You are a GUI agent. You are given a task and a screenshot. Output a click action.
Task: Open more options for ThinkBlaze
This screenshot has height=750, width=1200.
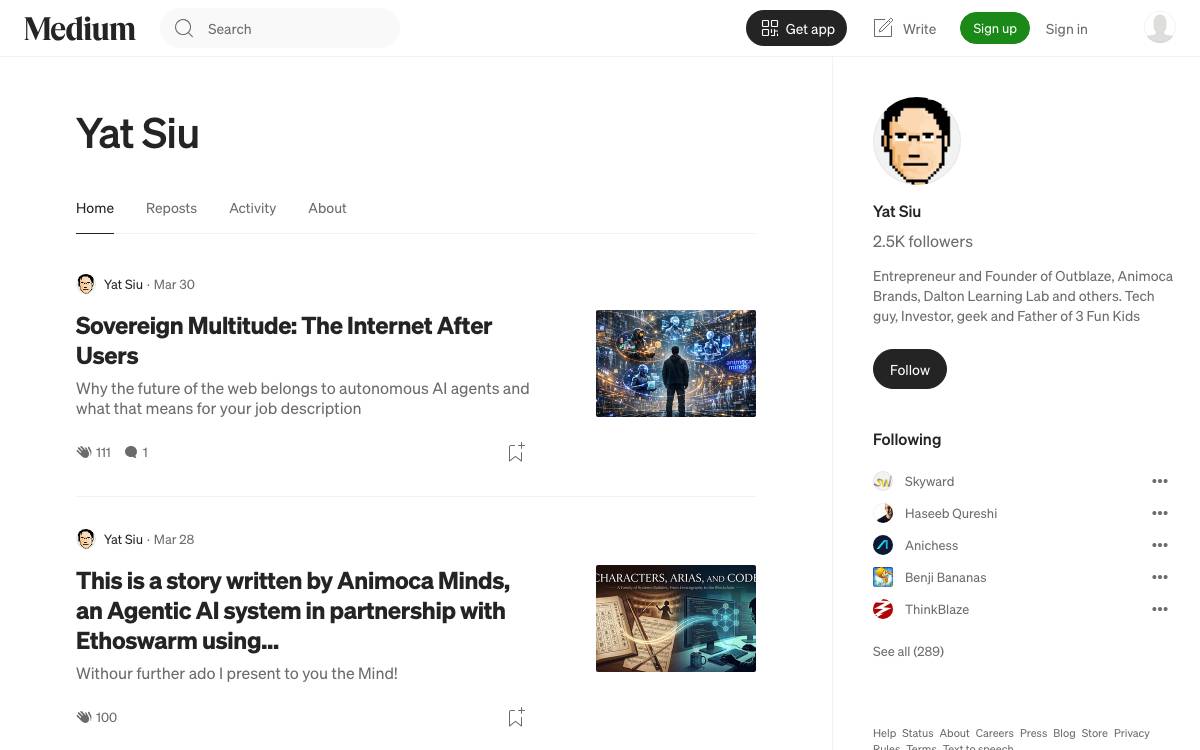click(x=1160, y=609)
